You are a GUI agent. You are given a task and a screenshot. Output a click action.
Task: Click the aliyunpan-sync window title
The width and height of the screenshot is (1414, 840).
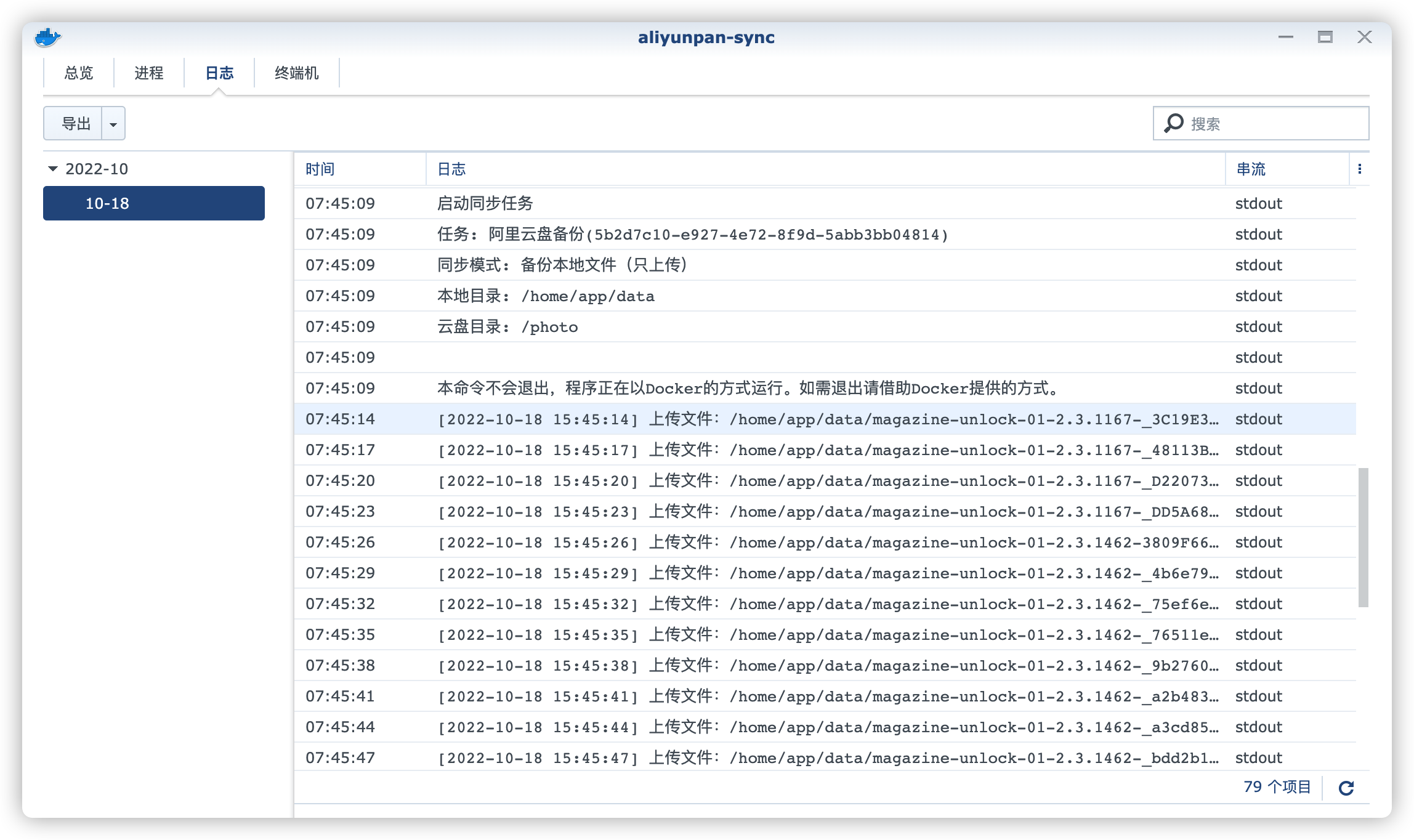click(706, 38)
